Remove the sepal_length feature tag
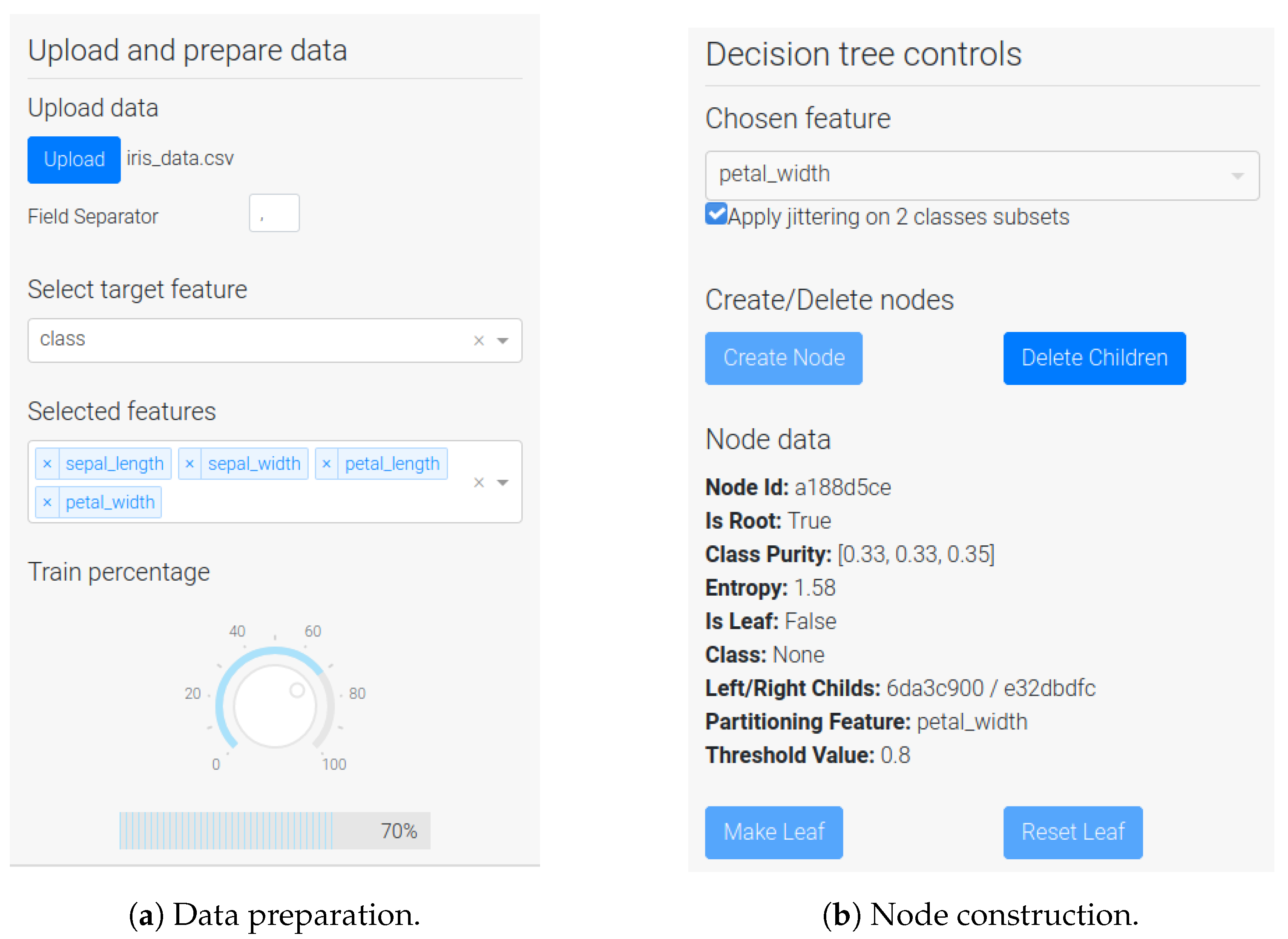Viewport: 1288px width, 939px height. click(47, 464)
